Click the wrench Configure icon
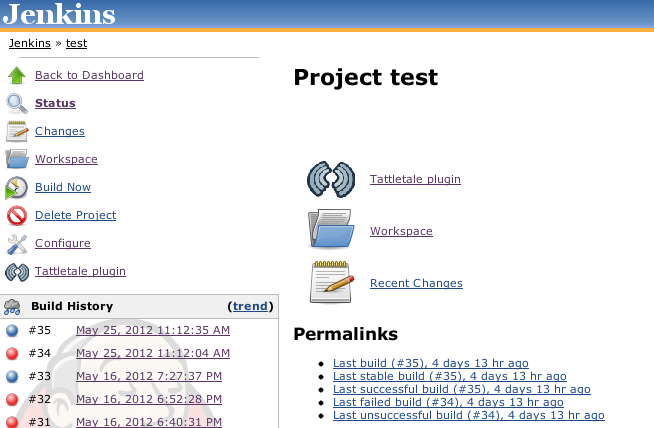654x428 pixels. 17,244
